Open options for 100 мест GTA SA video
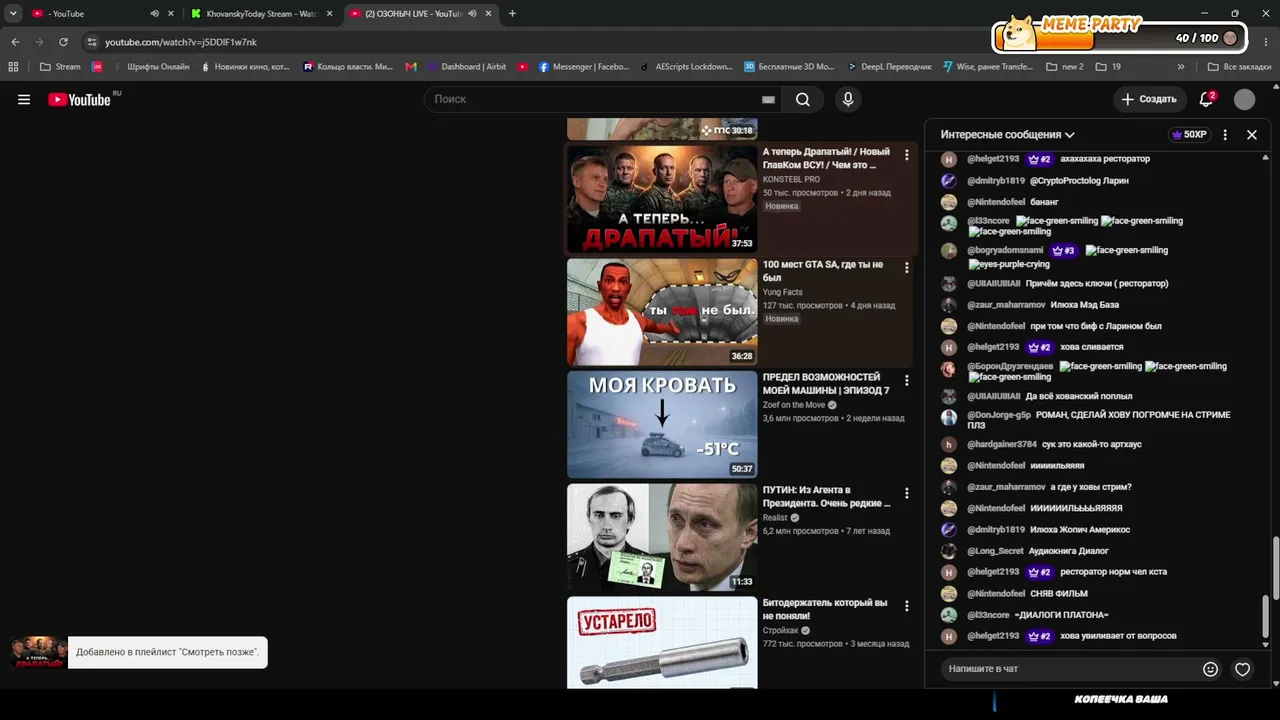1280x720 pixels. click(907, 268)
